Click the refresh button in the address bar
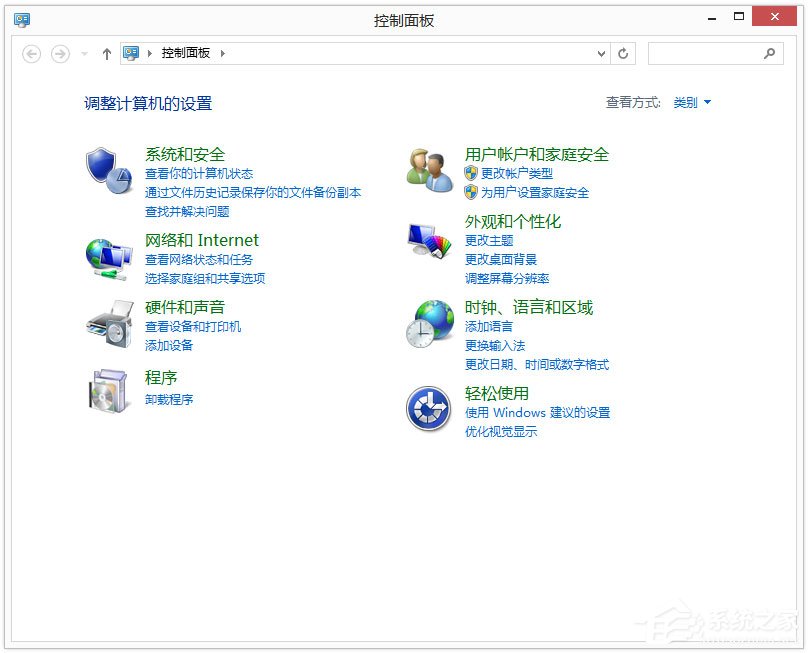This screenshot has width=808, height=653. (624, 54)
